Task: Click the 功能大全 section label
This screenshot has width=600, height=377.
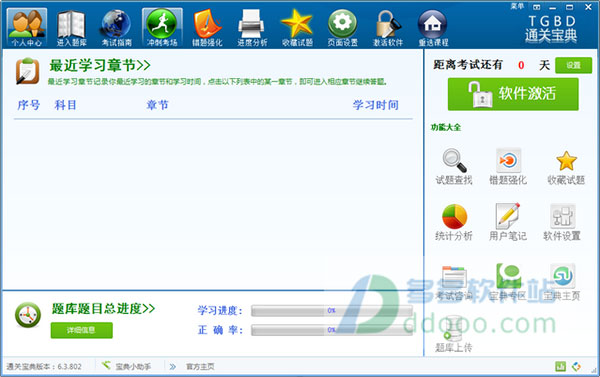Action: pos(446,127)
